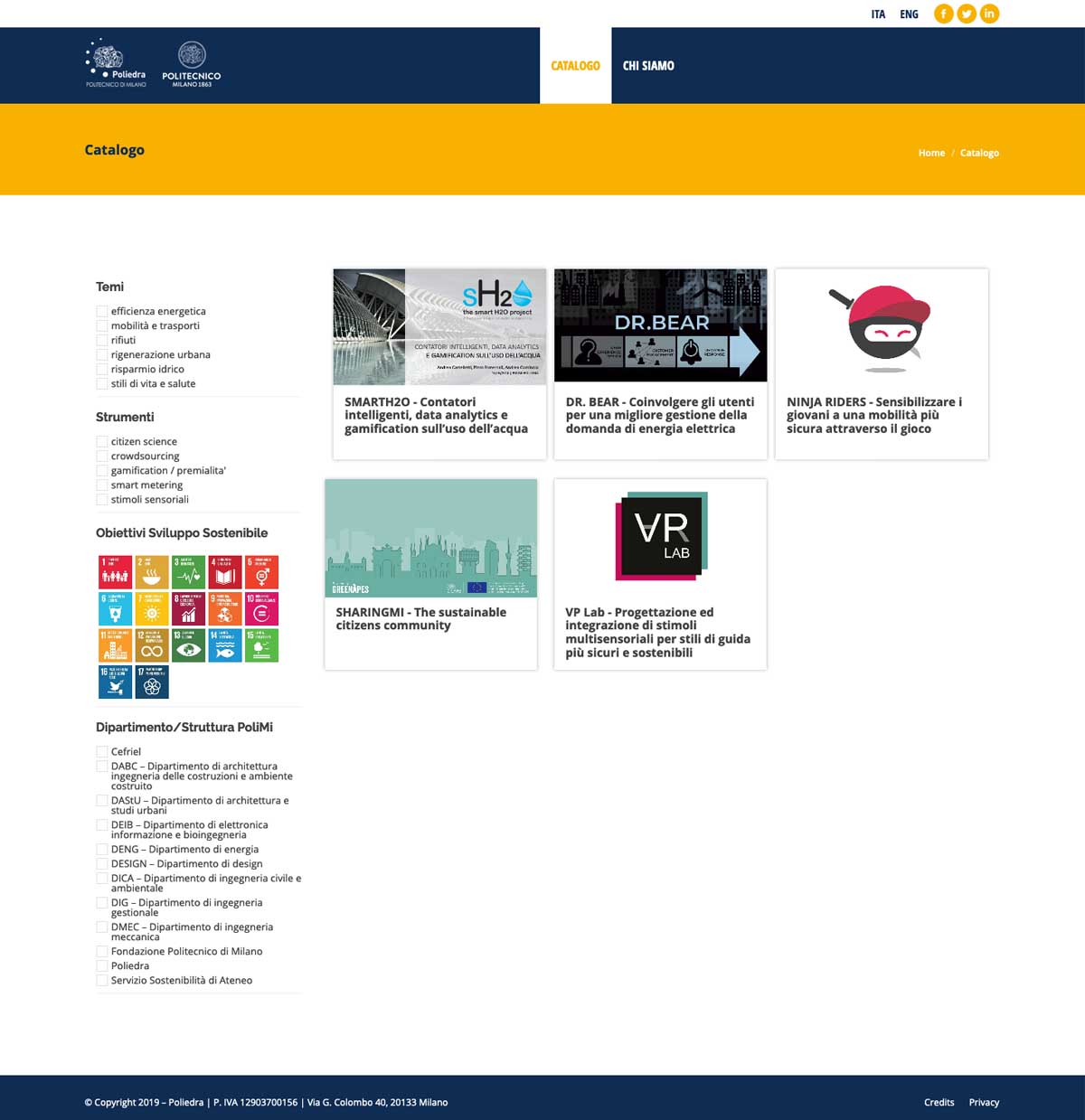
Task: Select SDG goal 1 No Poverty icon
Action: [115, 572]
